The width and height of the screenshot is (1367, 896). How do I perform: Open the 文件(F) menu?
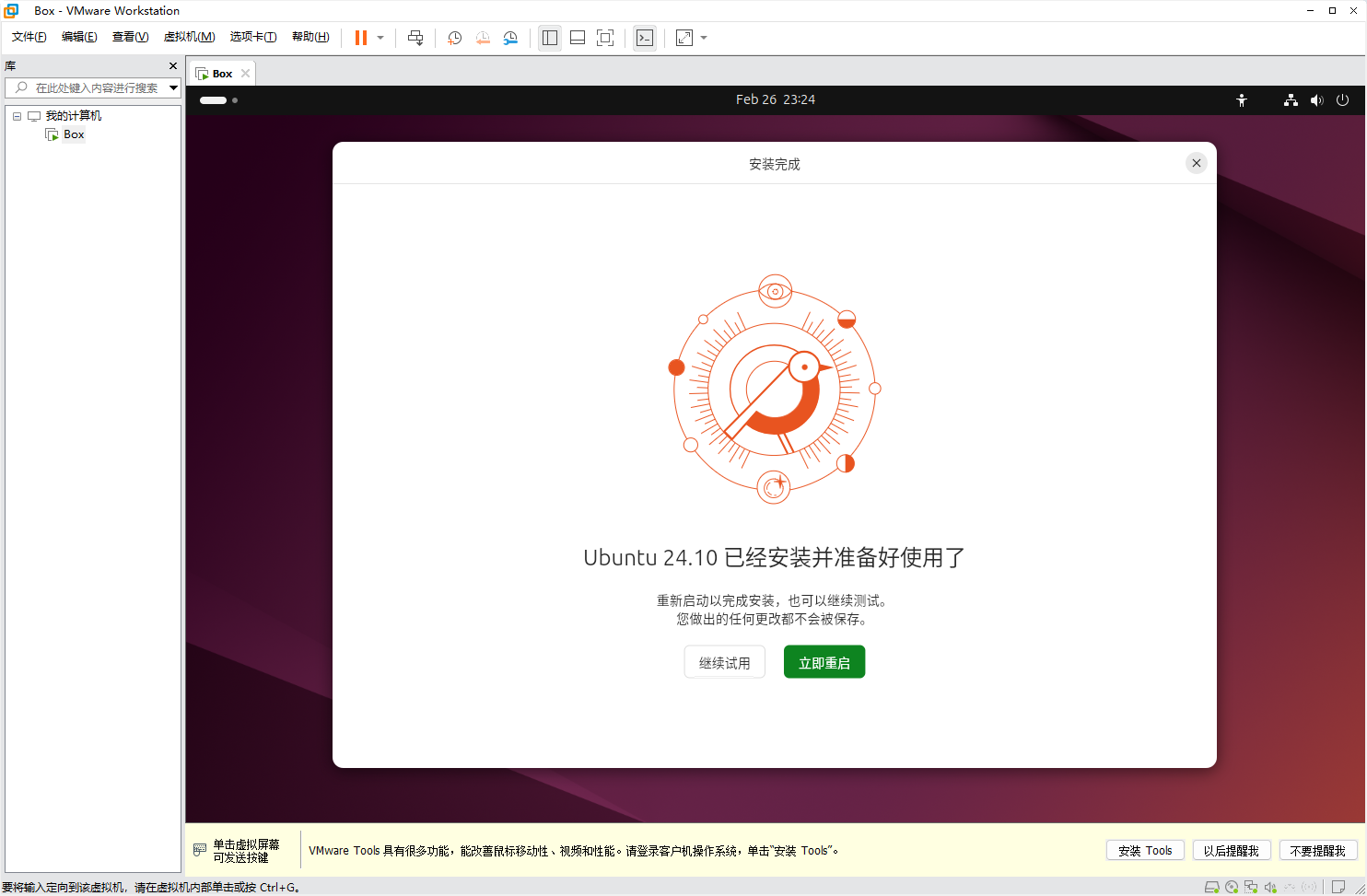[29, 37]
